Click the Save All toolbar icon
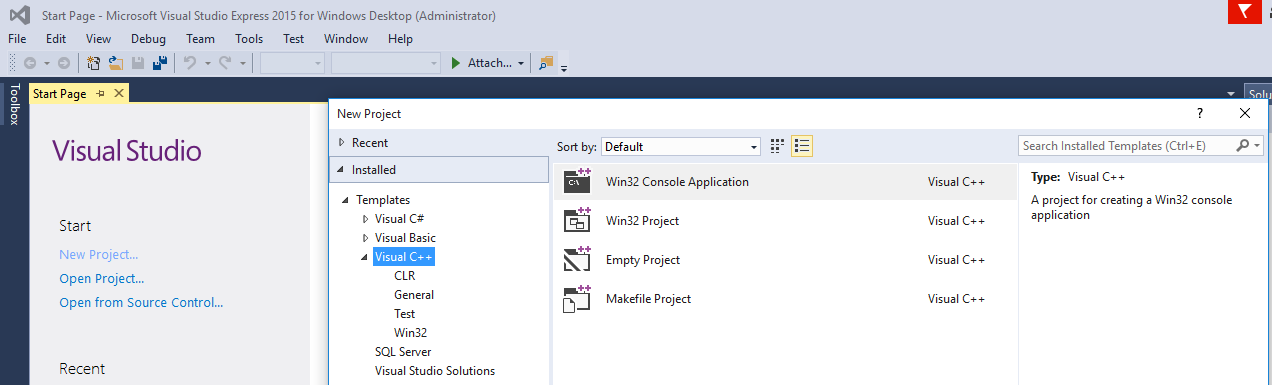Viewport: 1272px width, 388px height. click(x=160, y=63)
